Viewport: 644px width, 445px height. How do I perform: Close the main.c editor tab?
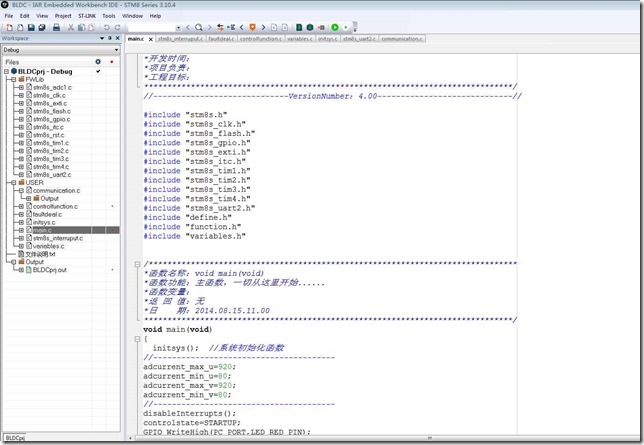pyautogui.click(x=151, y=39)
